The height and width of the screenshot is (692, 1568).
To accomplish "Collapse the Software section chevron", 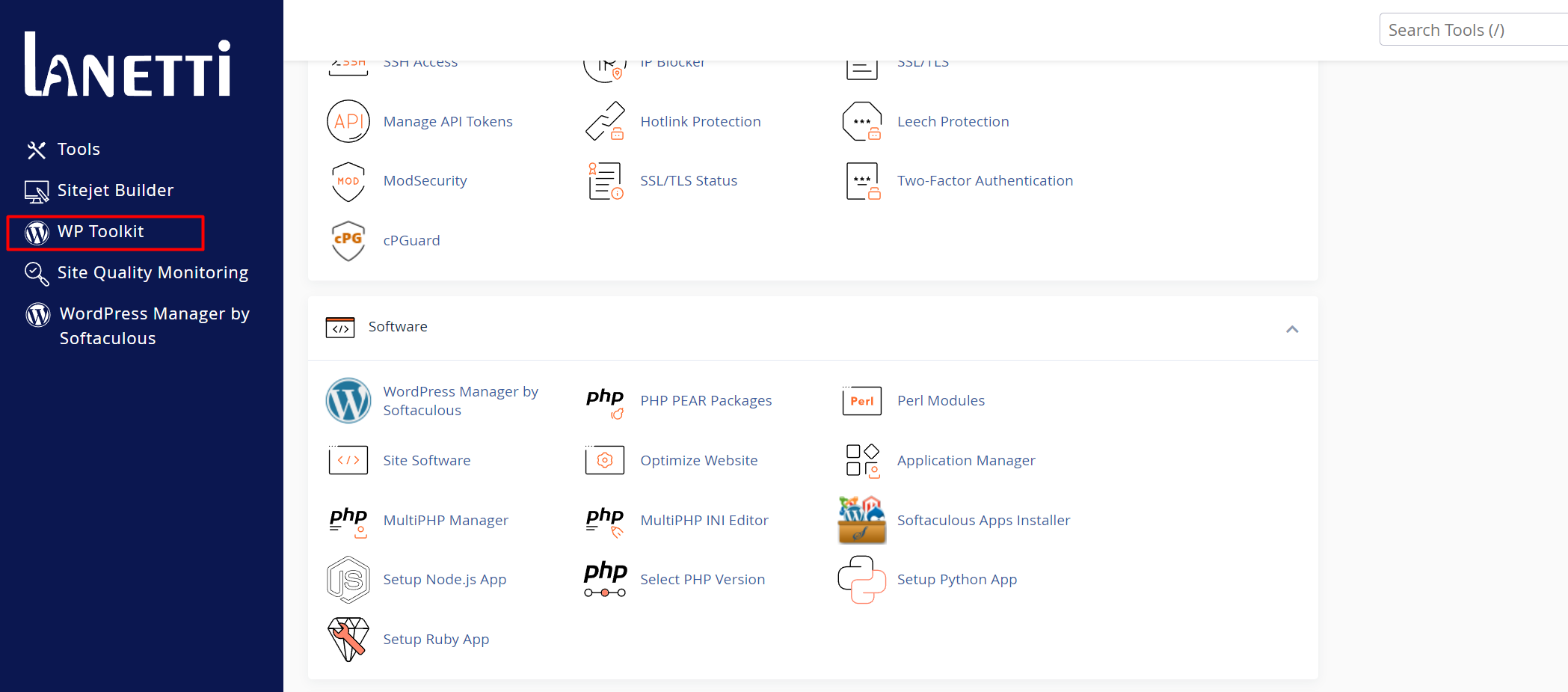I will (x=1292, y=329).
